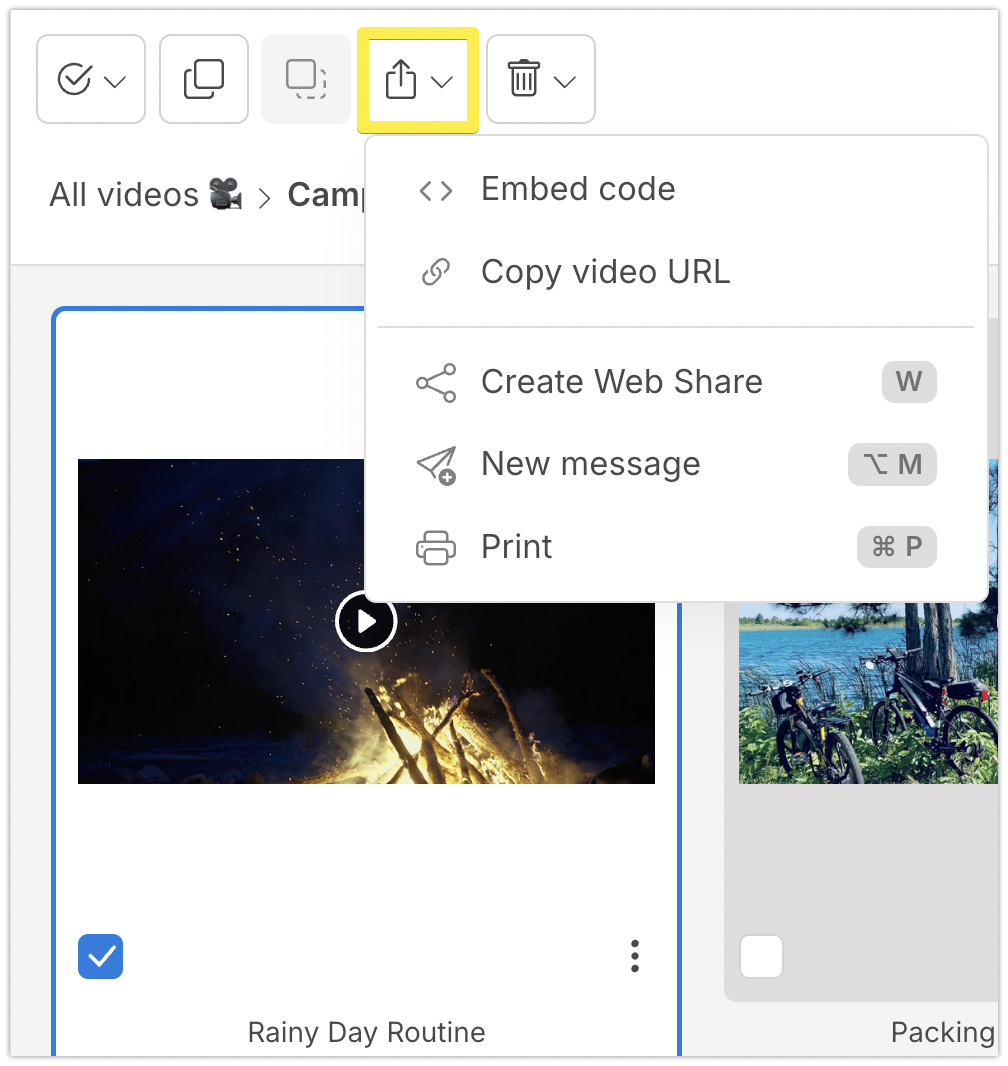Click the greyed-out dashed squares toolbar icon
This screenshot has height=1066, width=1008.
click(306, 79)
